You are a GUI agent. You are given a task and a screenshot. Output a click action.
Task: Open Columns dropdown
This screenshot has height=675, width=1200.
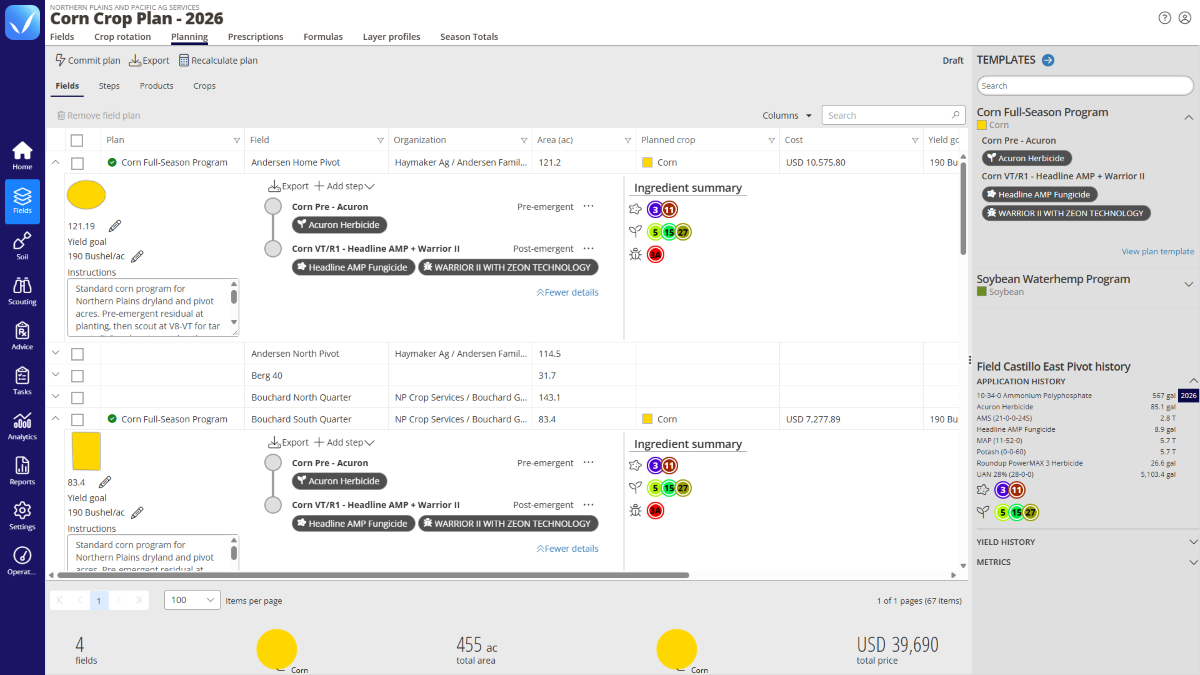787,116
